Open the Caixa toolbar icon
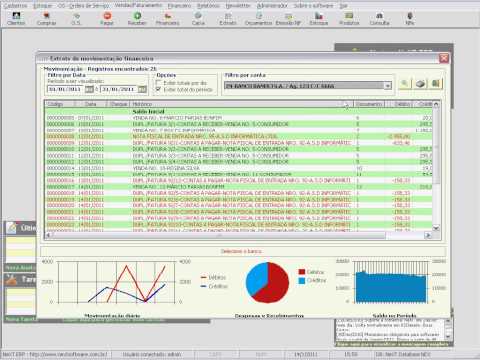 [198, 19]
